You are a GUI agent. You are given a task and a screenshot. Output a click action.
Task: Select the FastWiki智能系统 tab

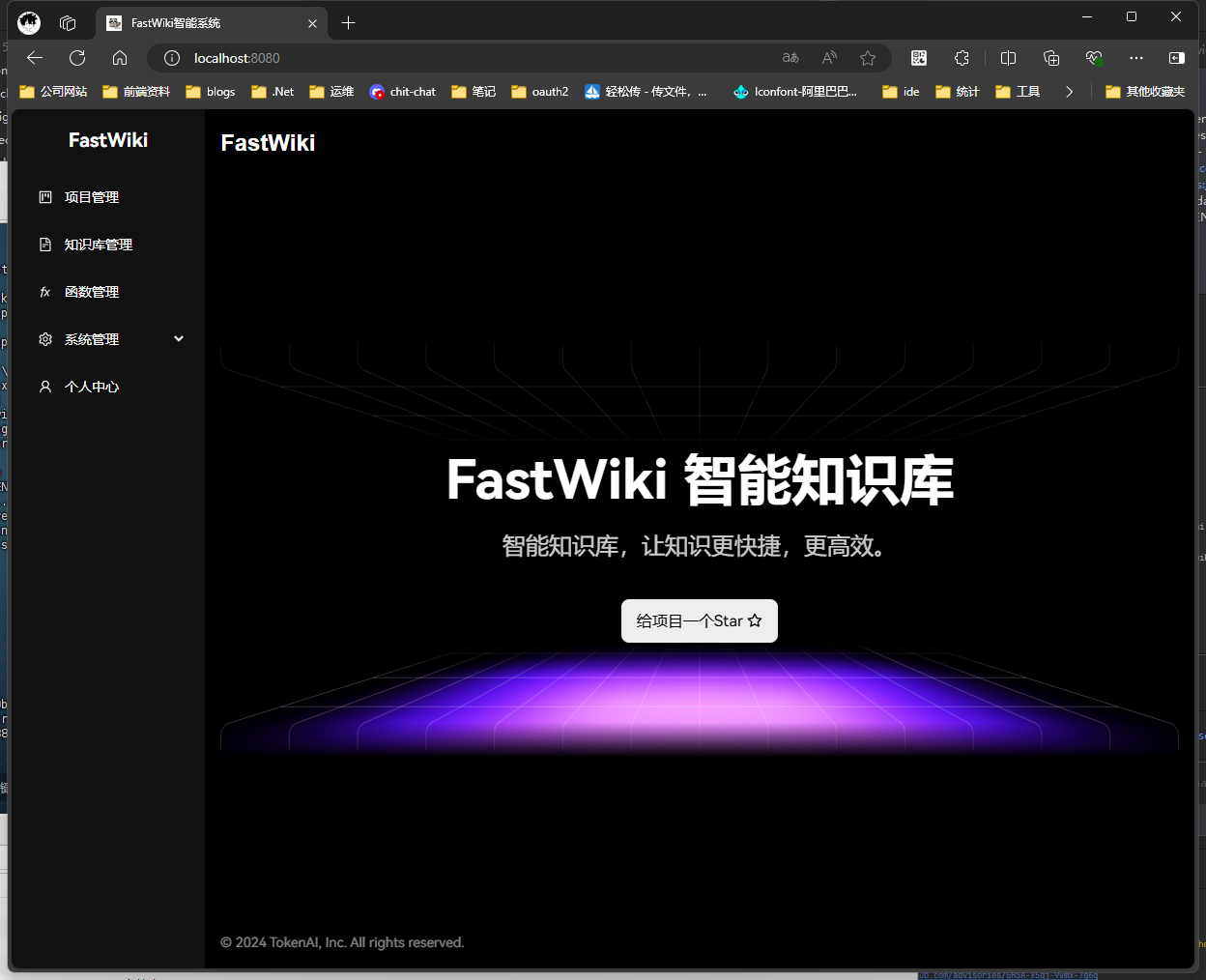coord(212,22)
